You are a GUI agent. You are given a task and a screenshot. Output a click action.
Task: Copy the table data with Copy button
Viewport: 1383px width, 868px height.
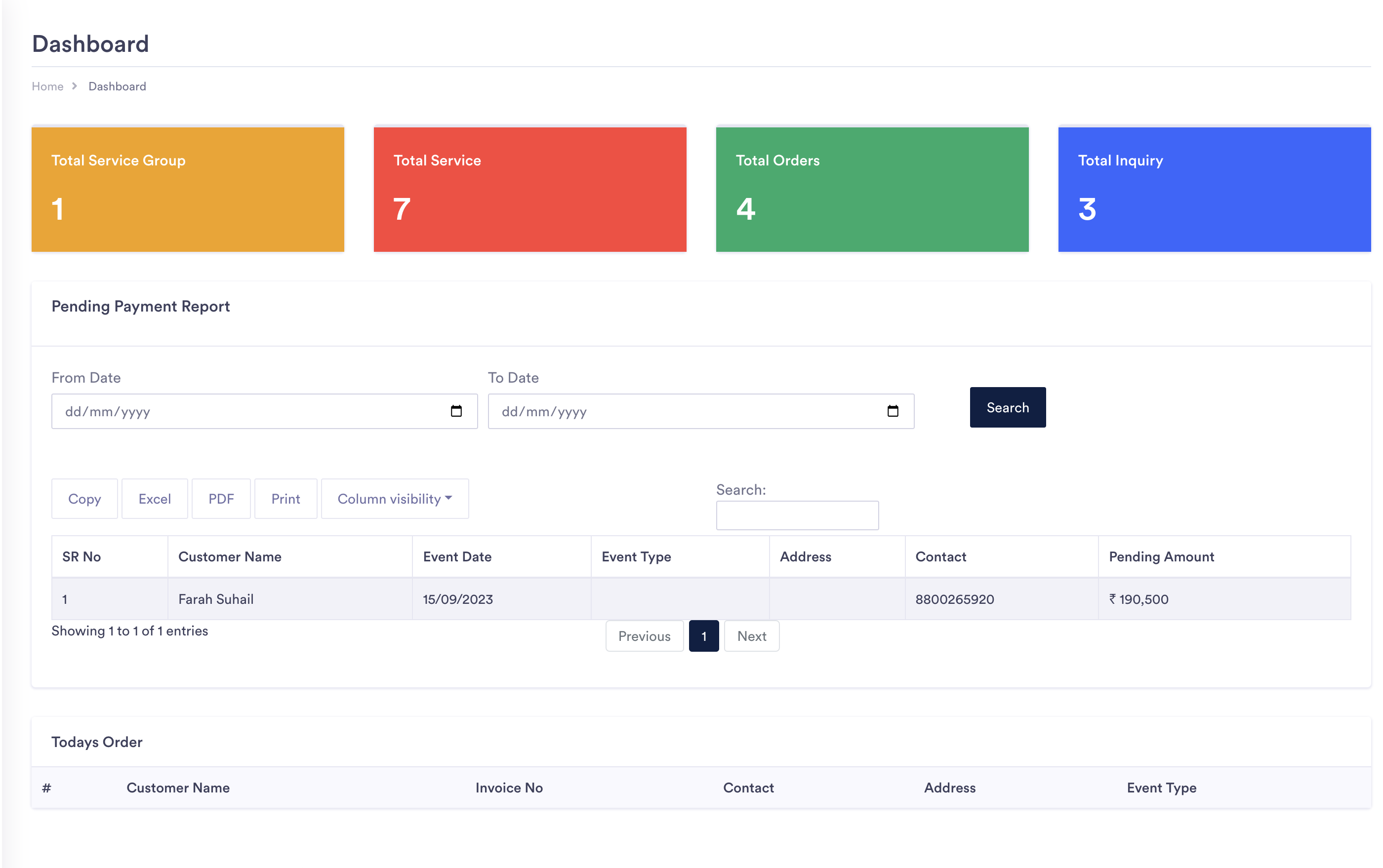tap(84, 498)
